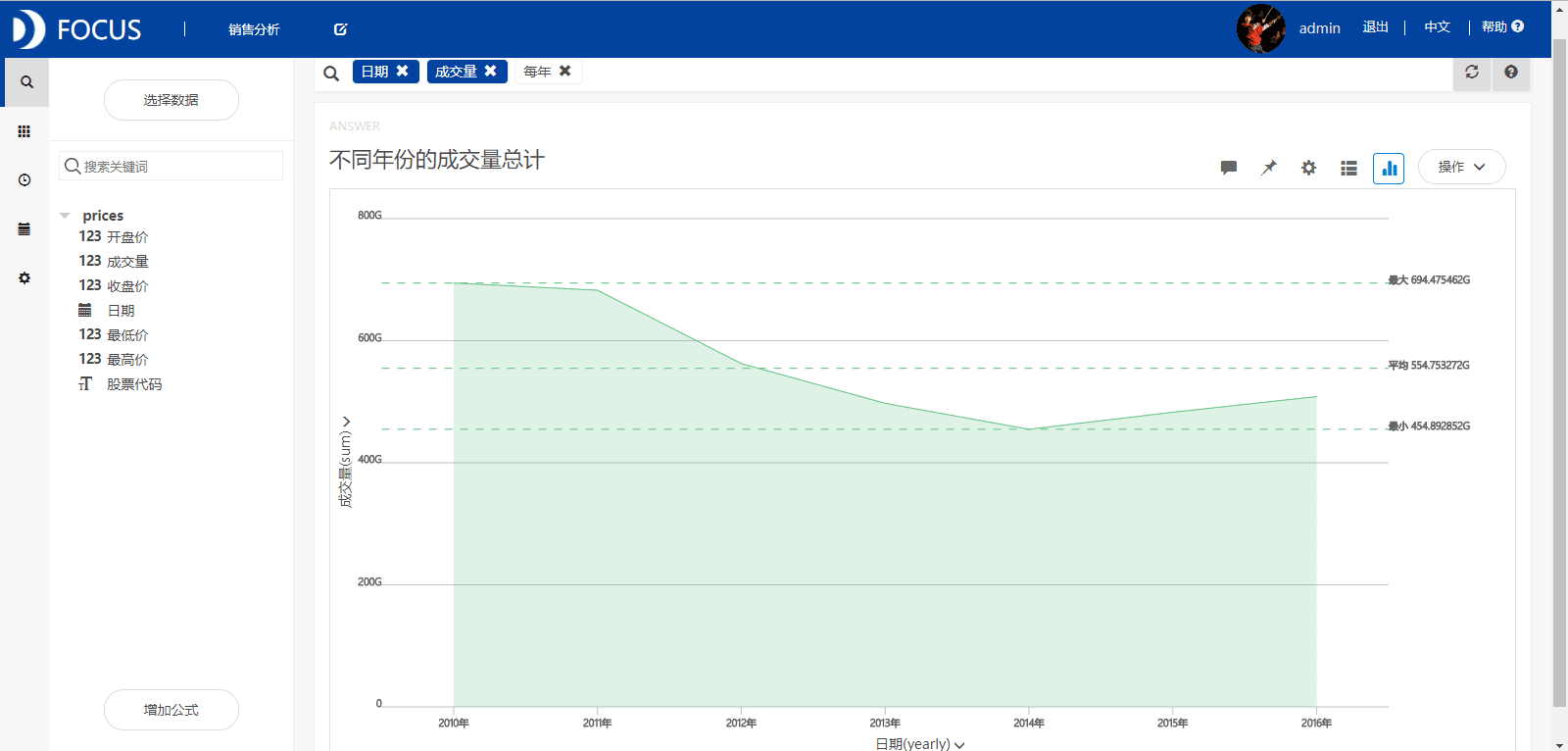Click the admin username

click(1319, 28)
